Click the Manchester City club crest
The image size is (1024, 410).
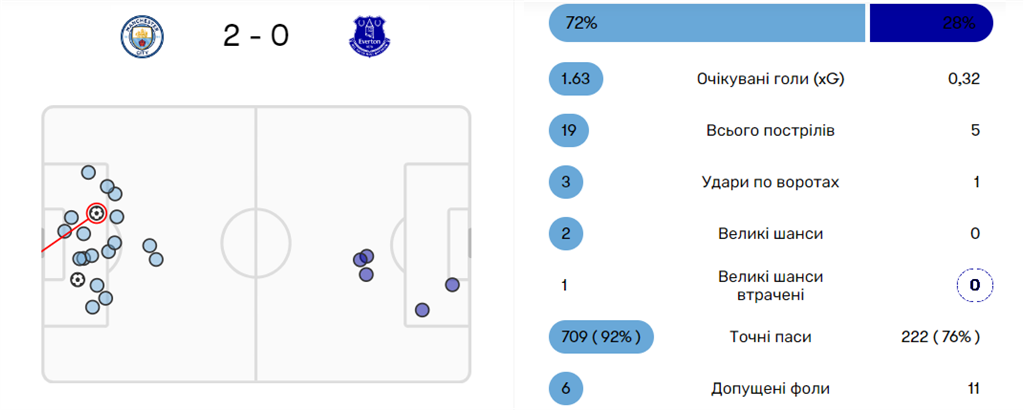point(142,36)
